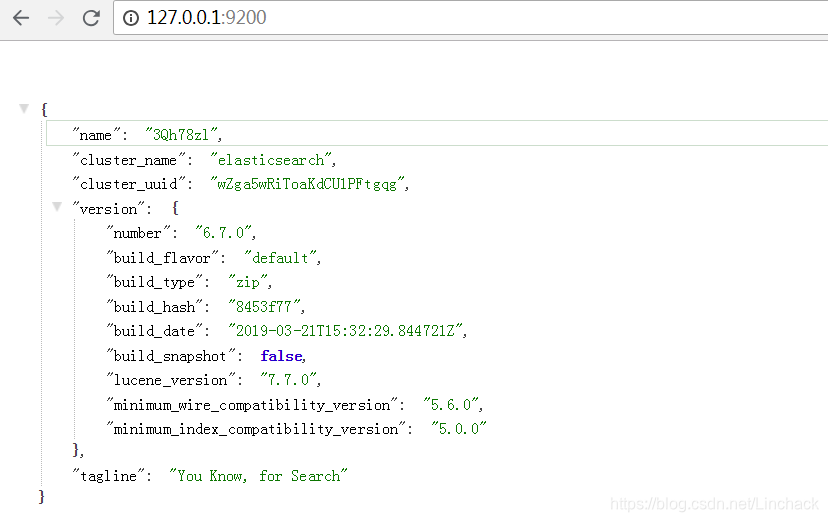828x522 pixels.
Task: Click the "build_type" key
Action: click(154, 282)
